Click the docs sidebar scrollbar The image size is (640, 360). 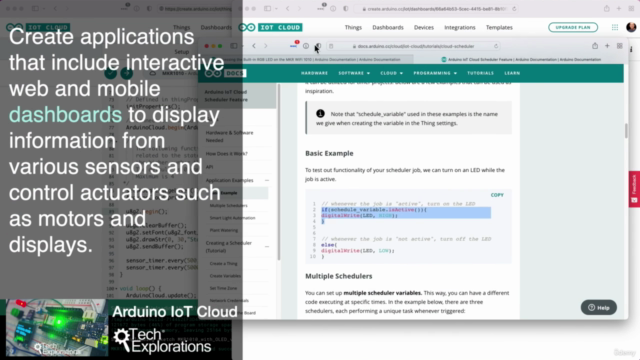[x=279, y=171]
